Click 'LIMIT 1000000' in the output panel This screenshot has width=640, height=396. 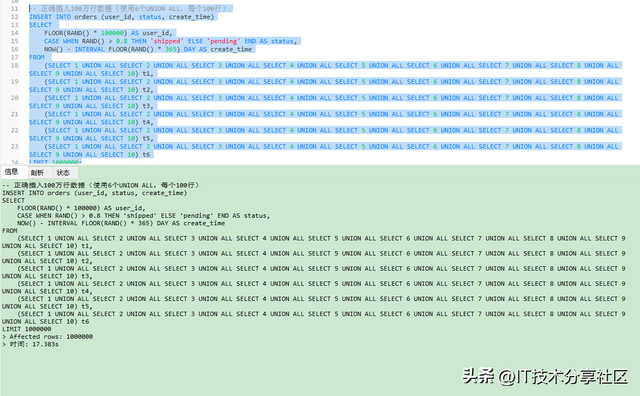point(27,329)
